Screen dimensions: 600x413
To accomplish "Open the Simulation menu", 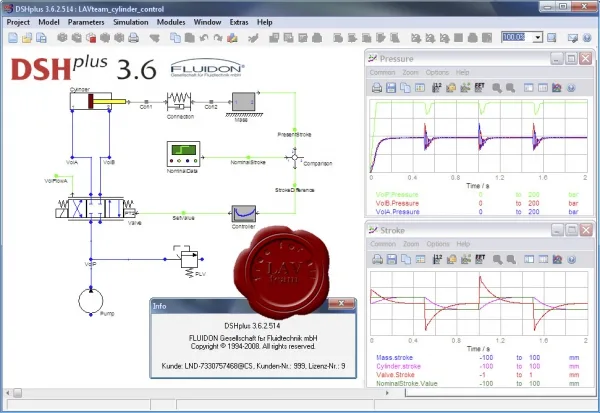I will tap(130, 22).
